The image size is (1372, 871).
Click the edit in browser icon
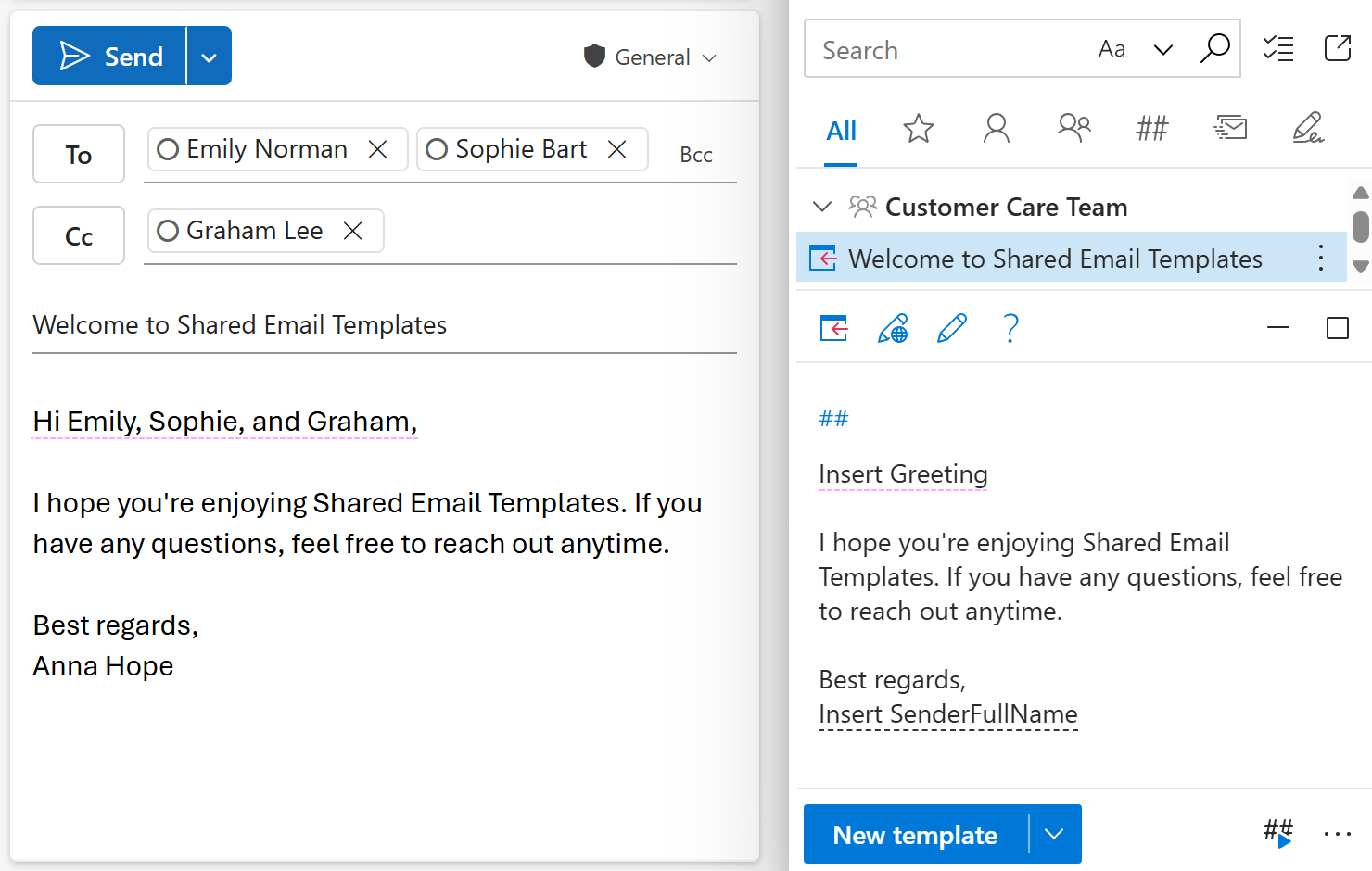pos(893,328)
